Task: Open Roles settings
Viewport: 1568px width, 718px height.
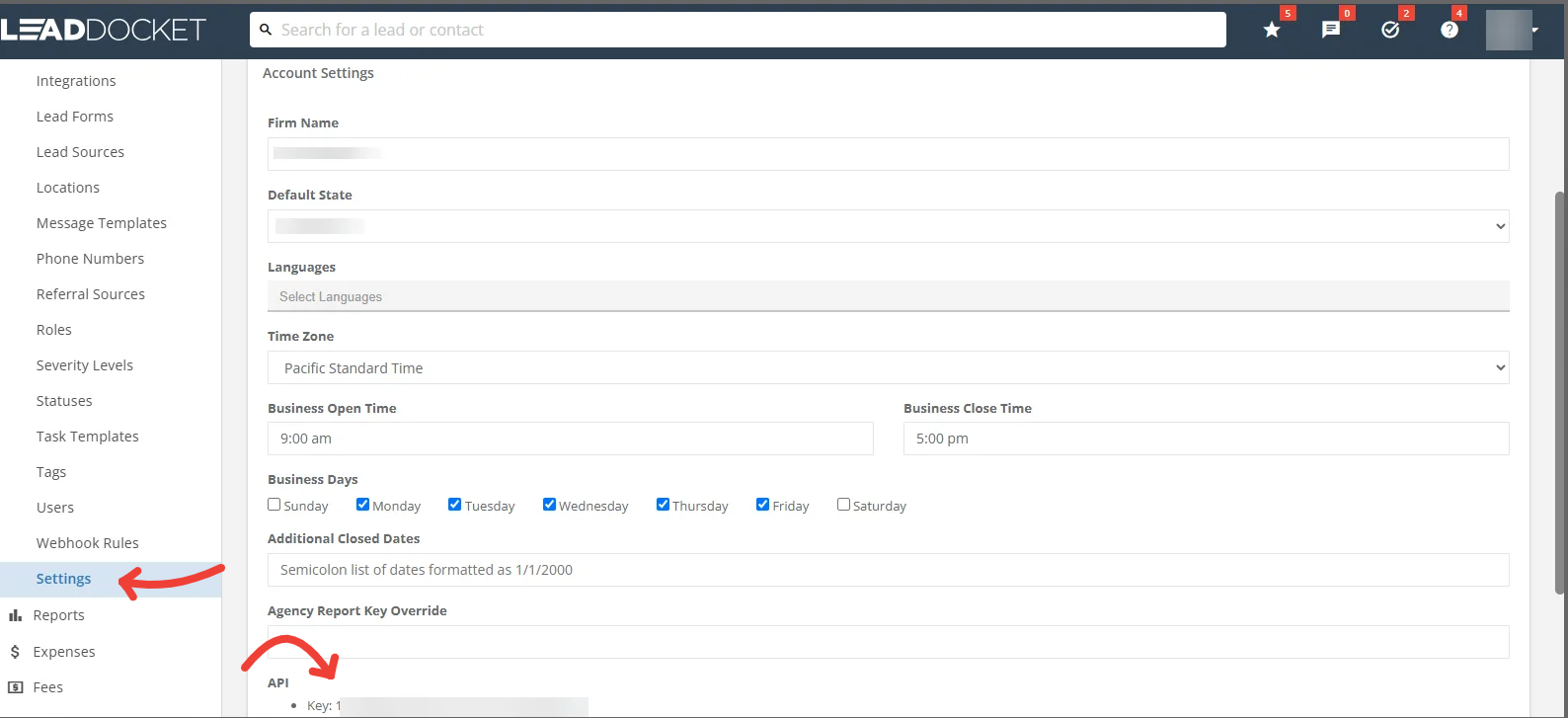Action: (54, 330)
